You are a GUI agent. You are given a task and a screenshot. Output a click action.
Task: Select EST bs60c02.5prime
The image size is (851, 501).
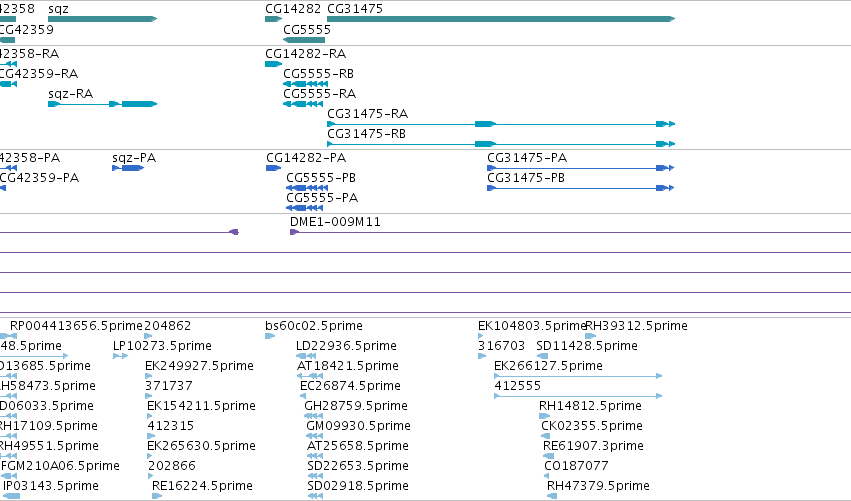[314, 326]
